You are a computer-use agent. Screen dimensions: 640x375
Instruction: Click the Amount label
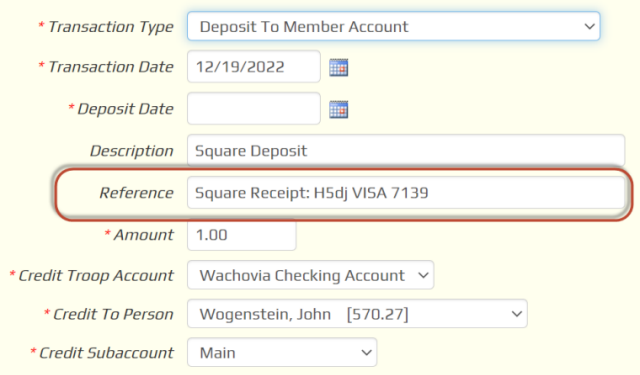point(144,235)
